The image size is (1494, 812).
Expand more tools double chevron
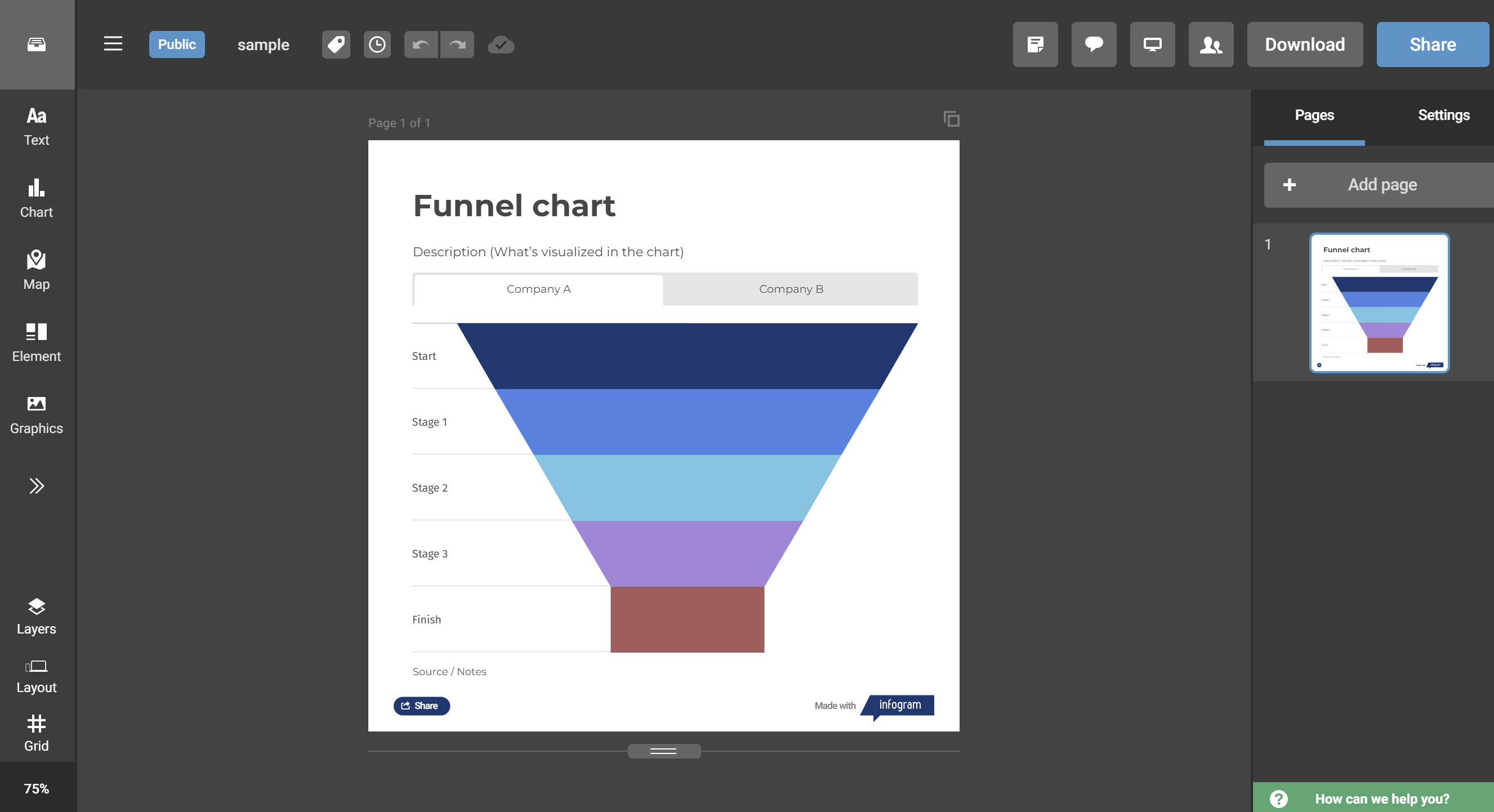click(x=37, y=486)
